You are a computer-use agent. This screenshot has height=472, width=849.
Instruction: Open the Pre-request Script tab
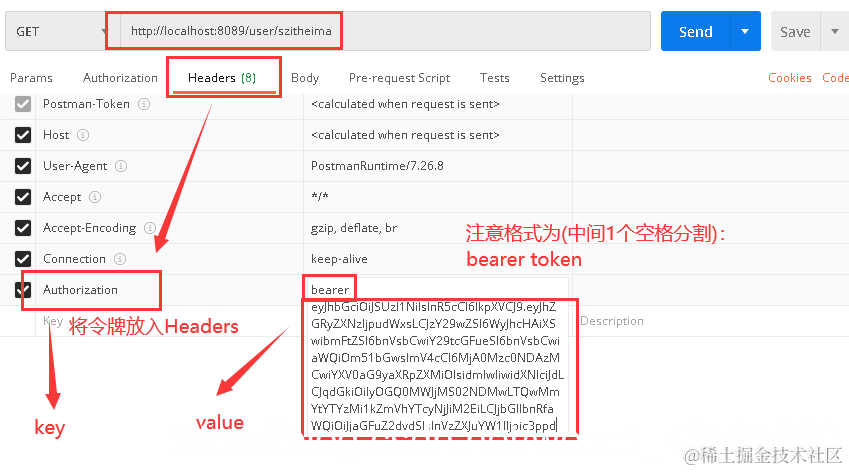tap(400, 78)
